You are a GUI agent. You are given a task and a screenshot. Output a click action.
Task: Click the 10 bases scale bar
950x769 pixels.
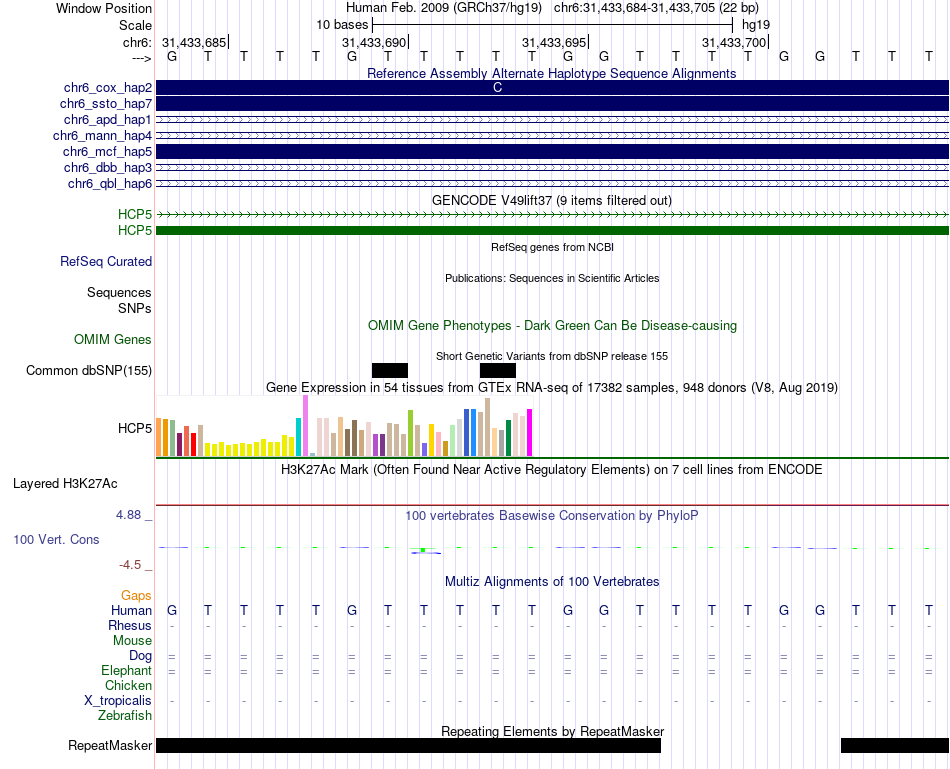553,25
